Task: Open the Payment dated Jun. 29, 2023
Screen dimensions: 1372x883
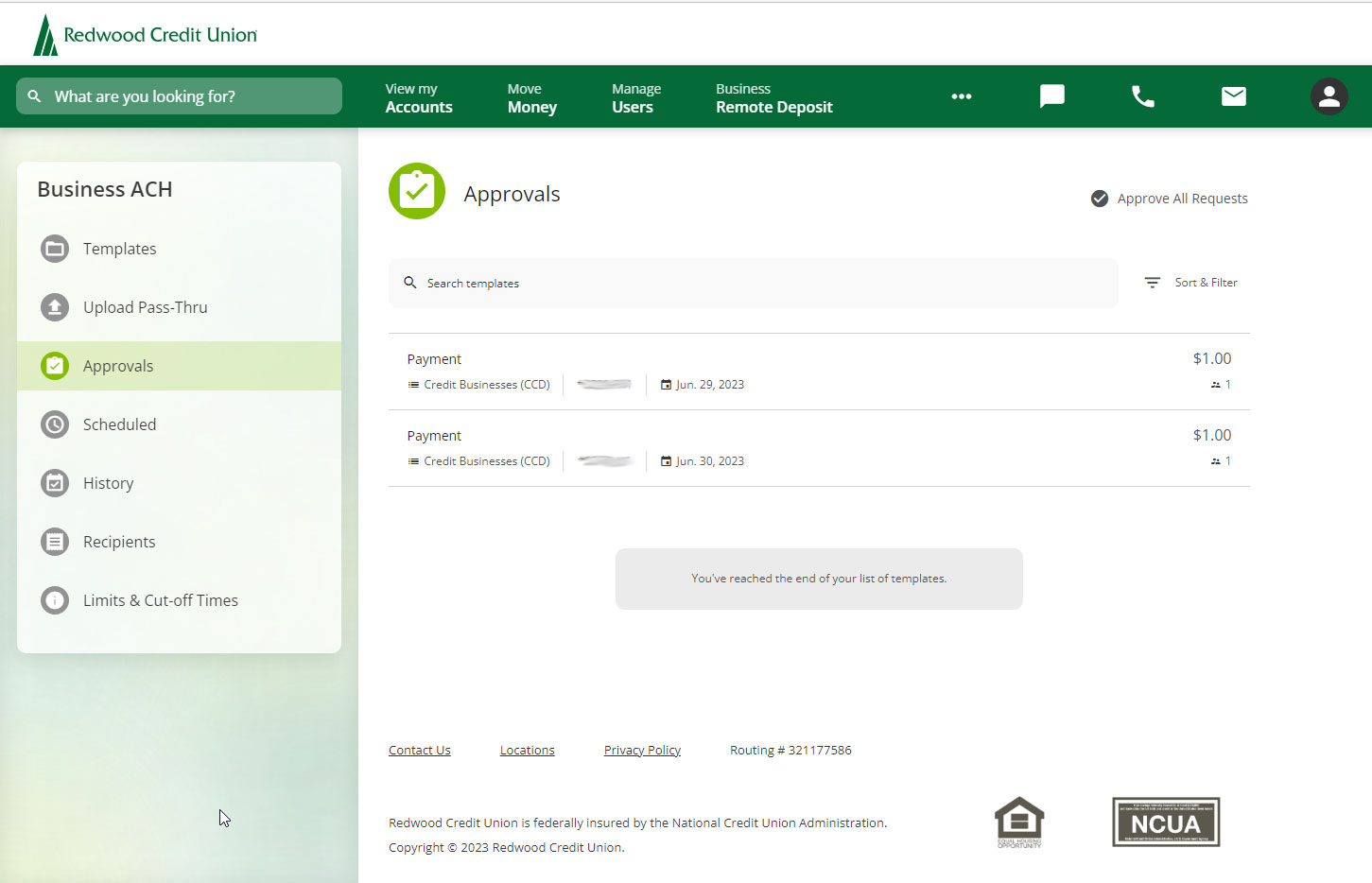Action: pyautogui.click(x=819, y=372)
